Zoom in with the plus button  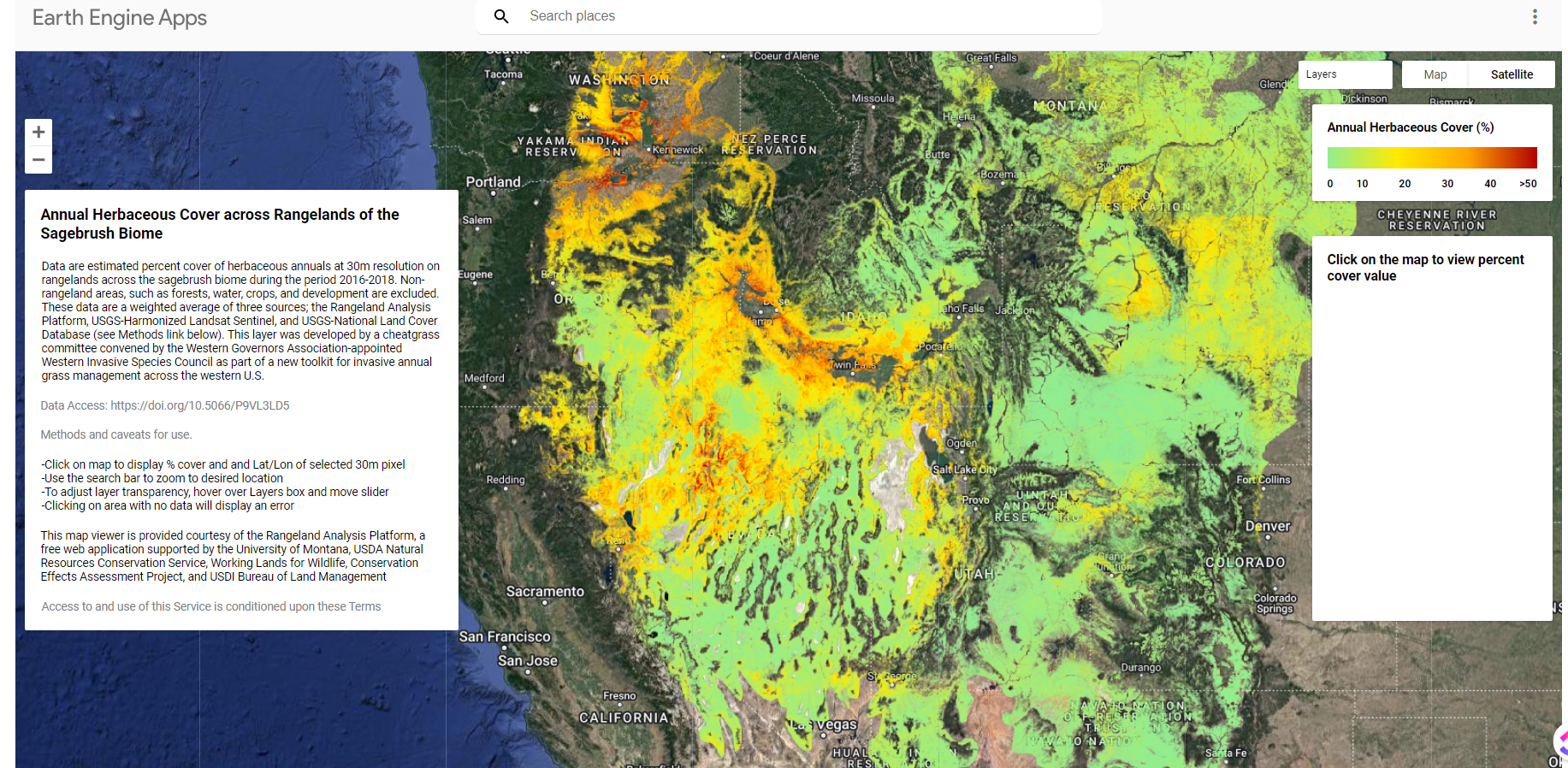(x=38, y=132)
